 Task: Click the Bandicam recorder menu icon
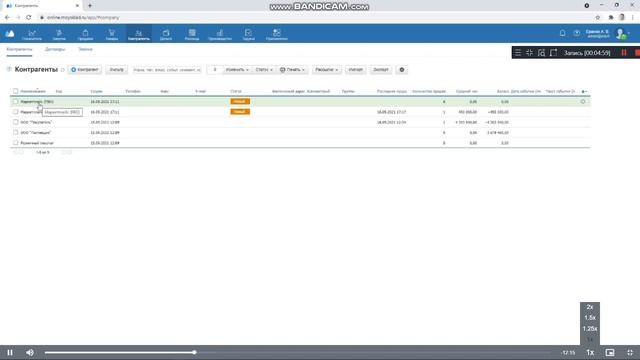click(x=518, y=53)
